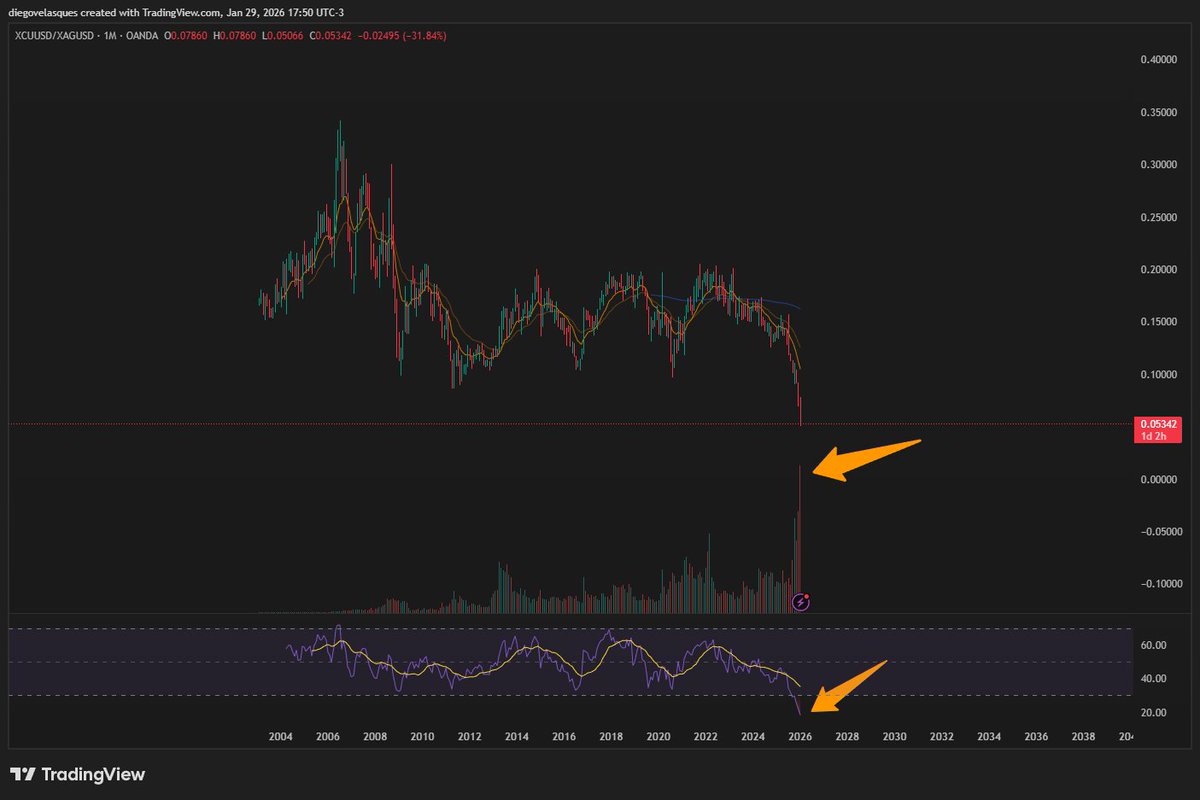The image size is (1200, 800).
Task: Click the 2036 time axis label
Action: tap(1036, 737)
